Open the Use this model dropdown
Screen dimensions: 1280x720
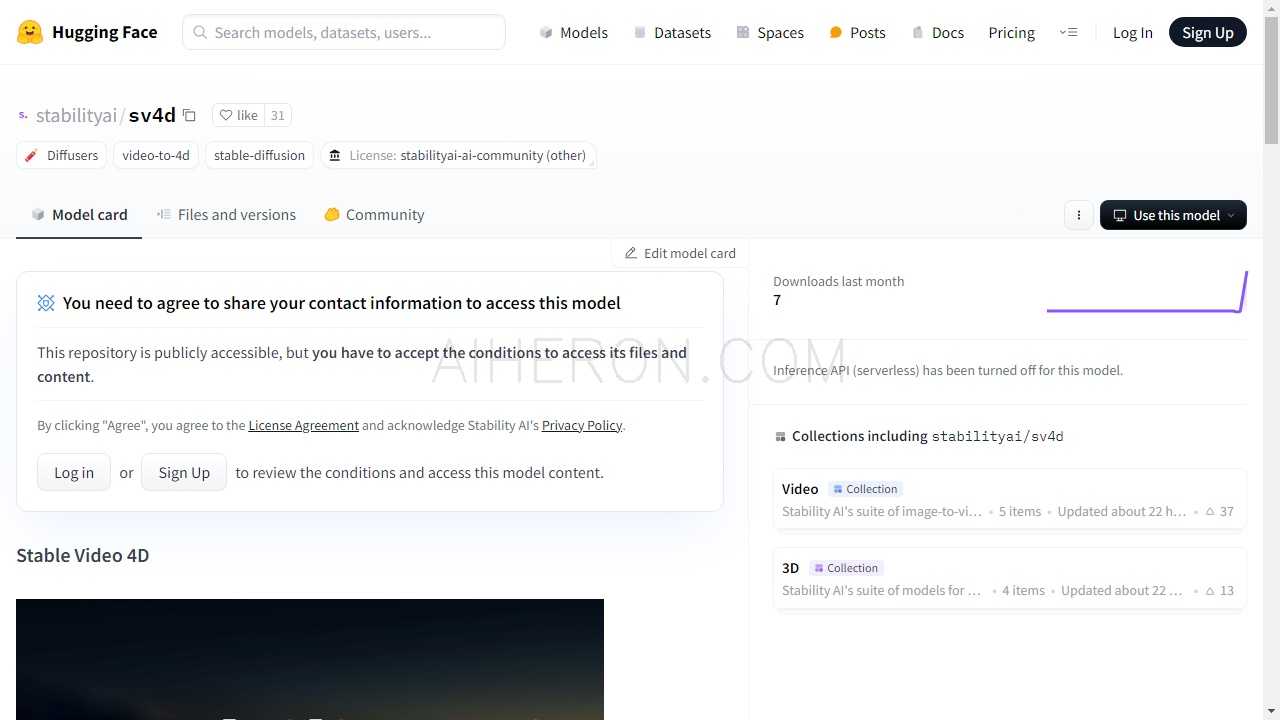1172,215
